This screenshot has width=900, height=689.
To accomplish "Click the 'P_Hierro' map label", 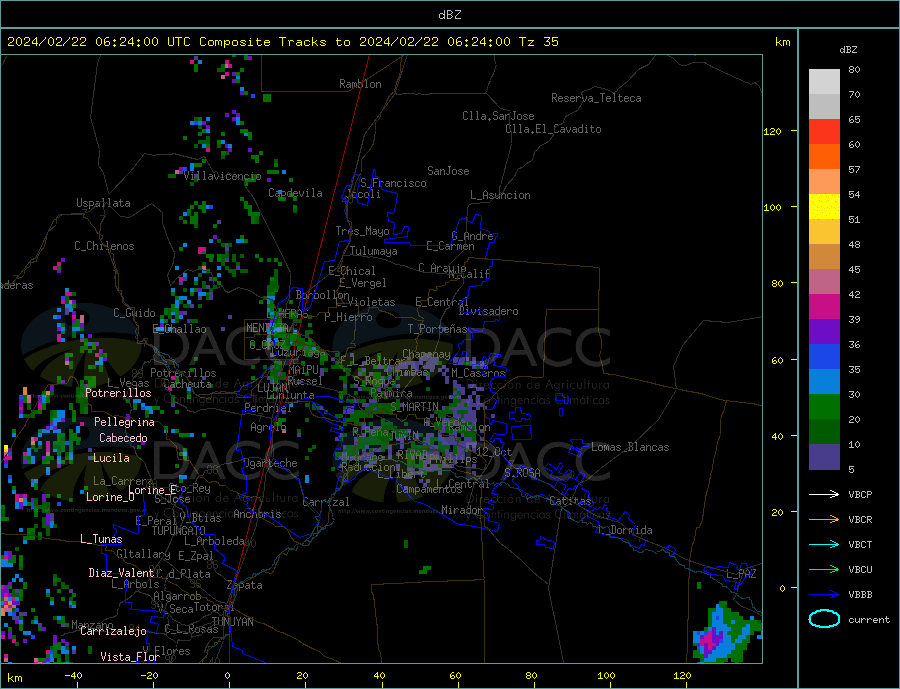I will point(348,317).
